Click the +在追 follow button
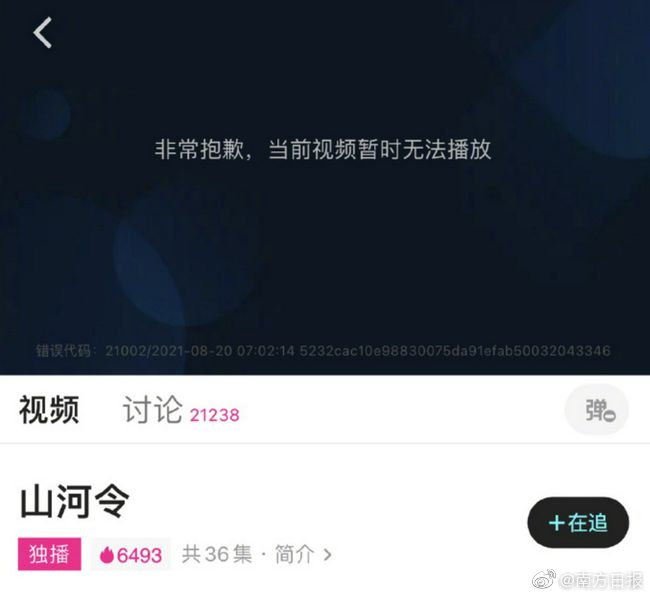Screen dimensions: 650x597 tap(578, 522)
